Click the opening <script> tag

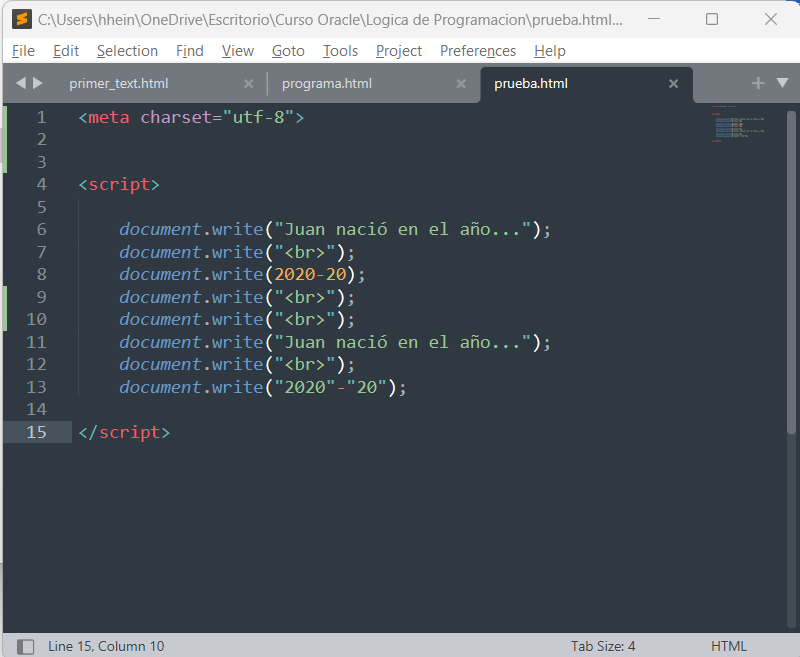pos(119,185)
